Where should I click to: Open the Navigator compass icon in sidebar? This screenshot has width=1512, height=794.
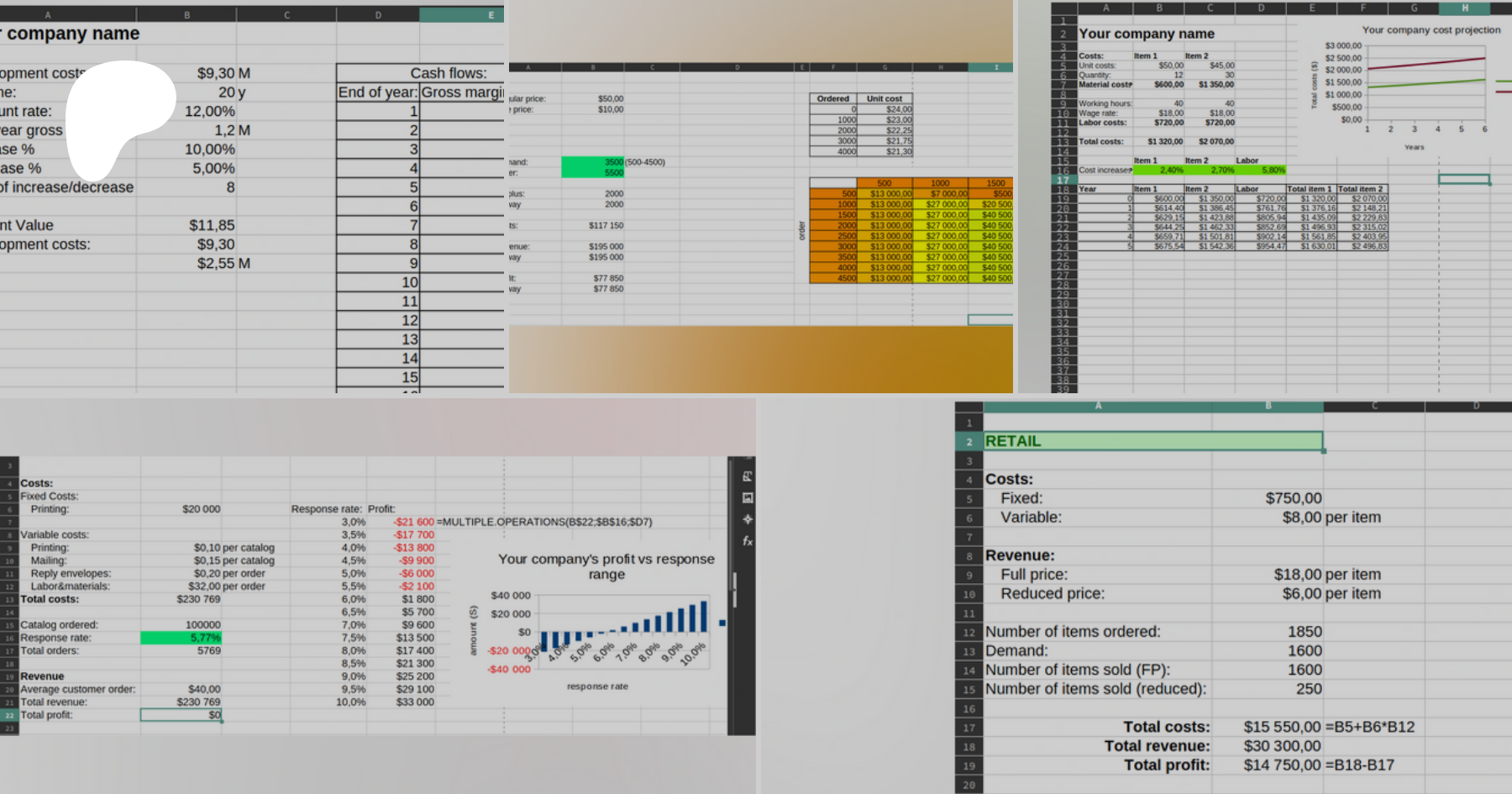[747, 519]
